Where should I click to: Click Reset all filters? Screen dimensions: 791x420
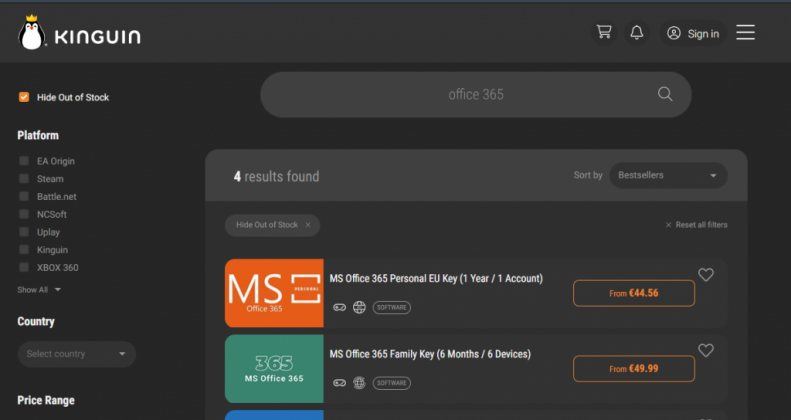[697, 225]
